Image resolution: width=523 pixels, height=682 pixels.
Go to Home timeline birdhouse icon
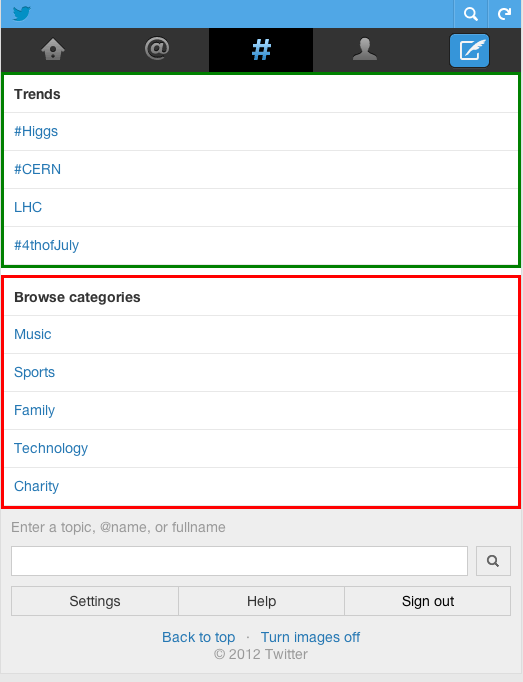coord(53,49)
